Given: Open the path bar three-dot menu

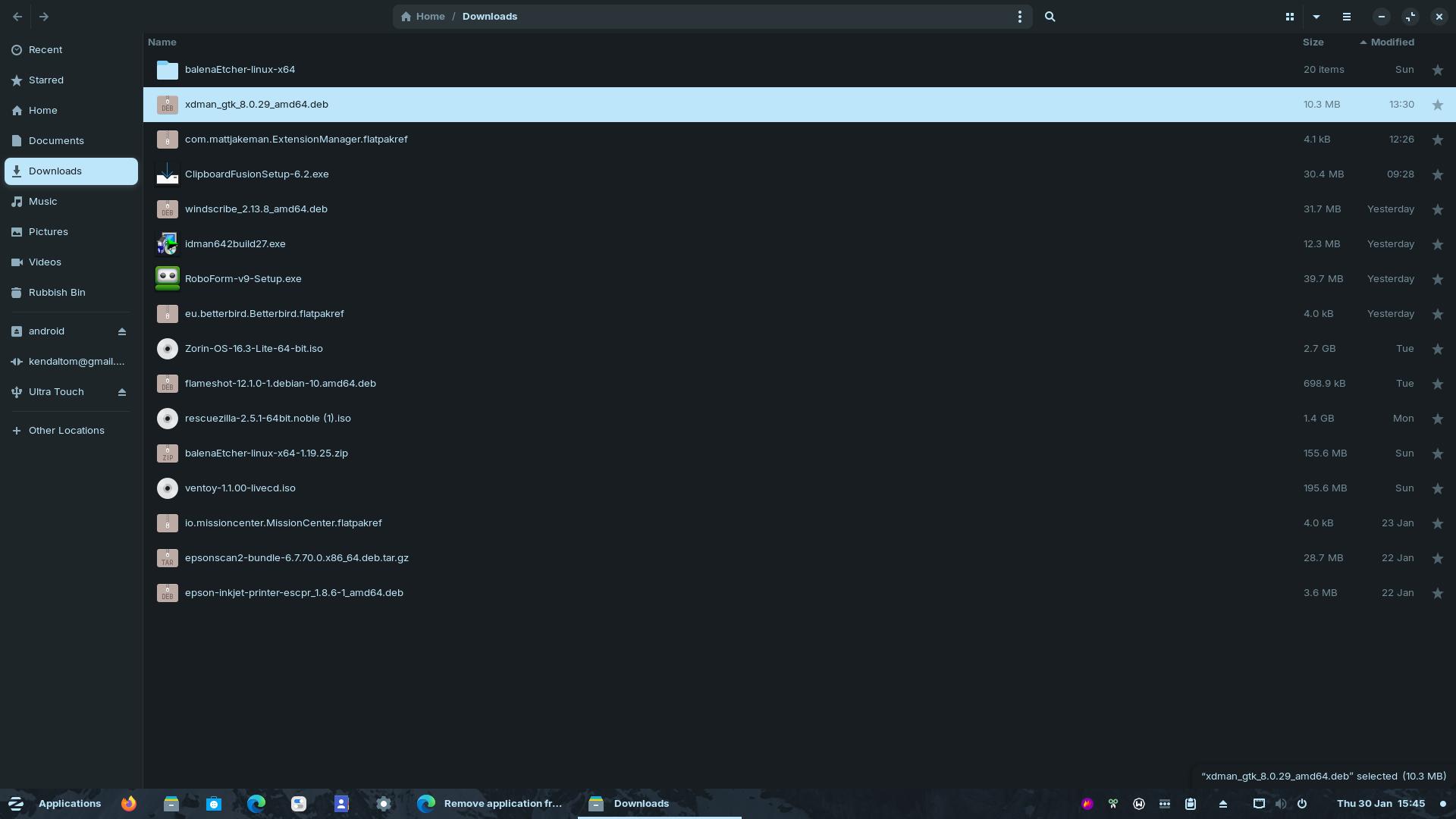Looking at the screenshot, I should click(1019, 16).
